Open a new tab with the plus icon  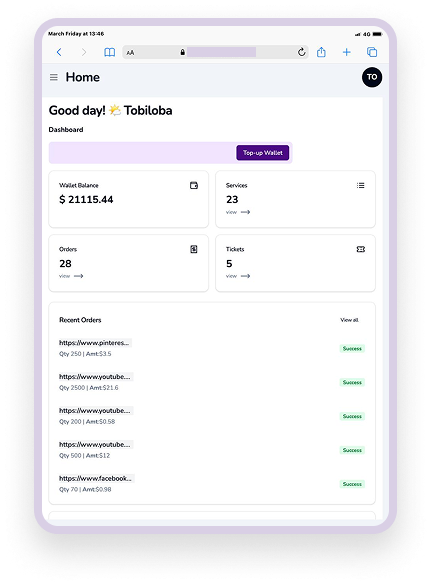tap(346, 52)
